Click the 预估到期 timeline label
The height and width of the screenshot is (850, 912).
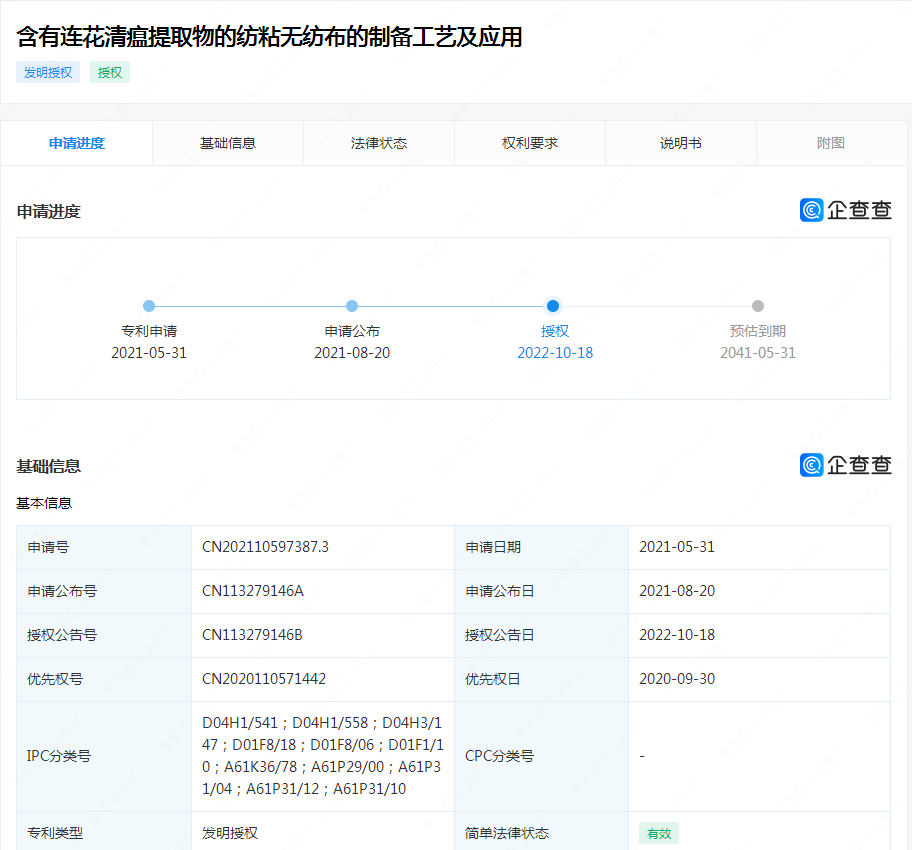[758, 331]
